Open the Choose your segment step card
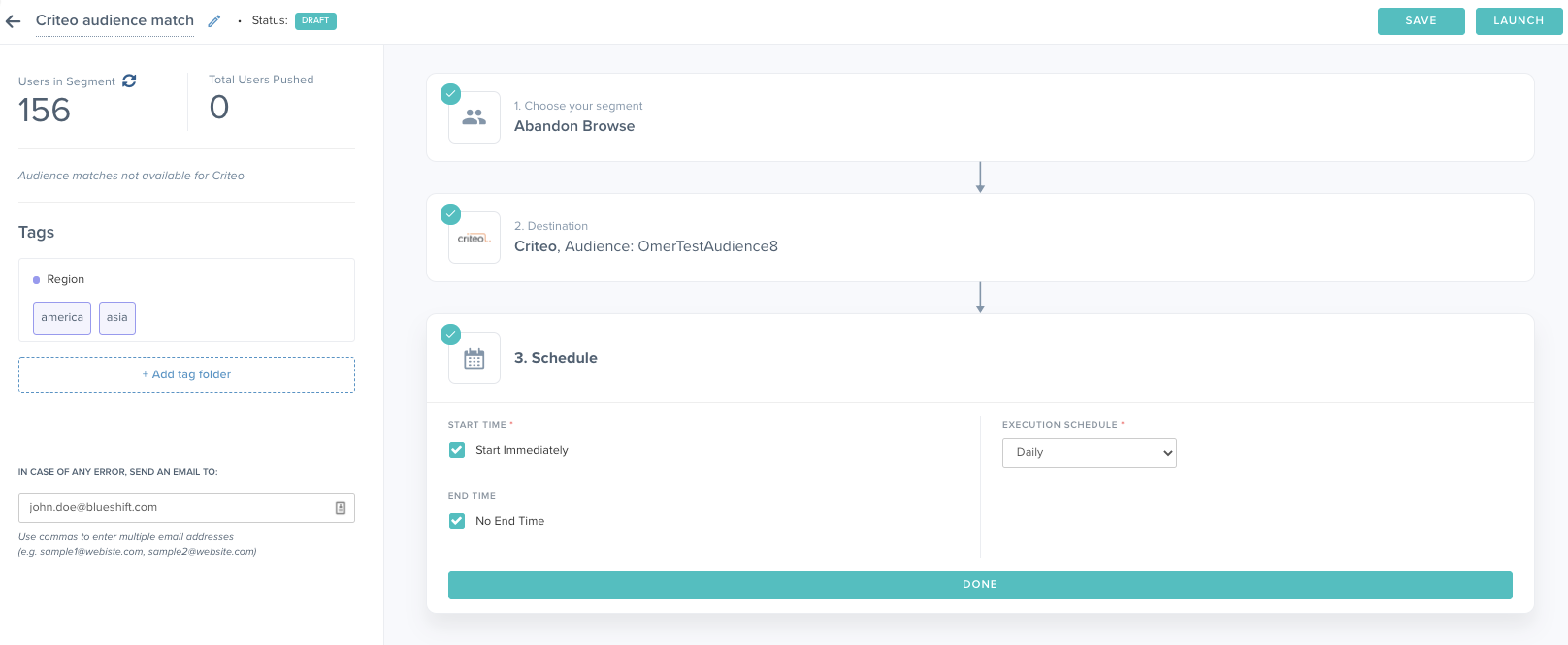Image resolution: width=1568 pixels, height=645 pixels. (x=980, y=117)
